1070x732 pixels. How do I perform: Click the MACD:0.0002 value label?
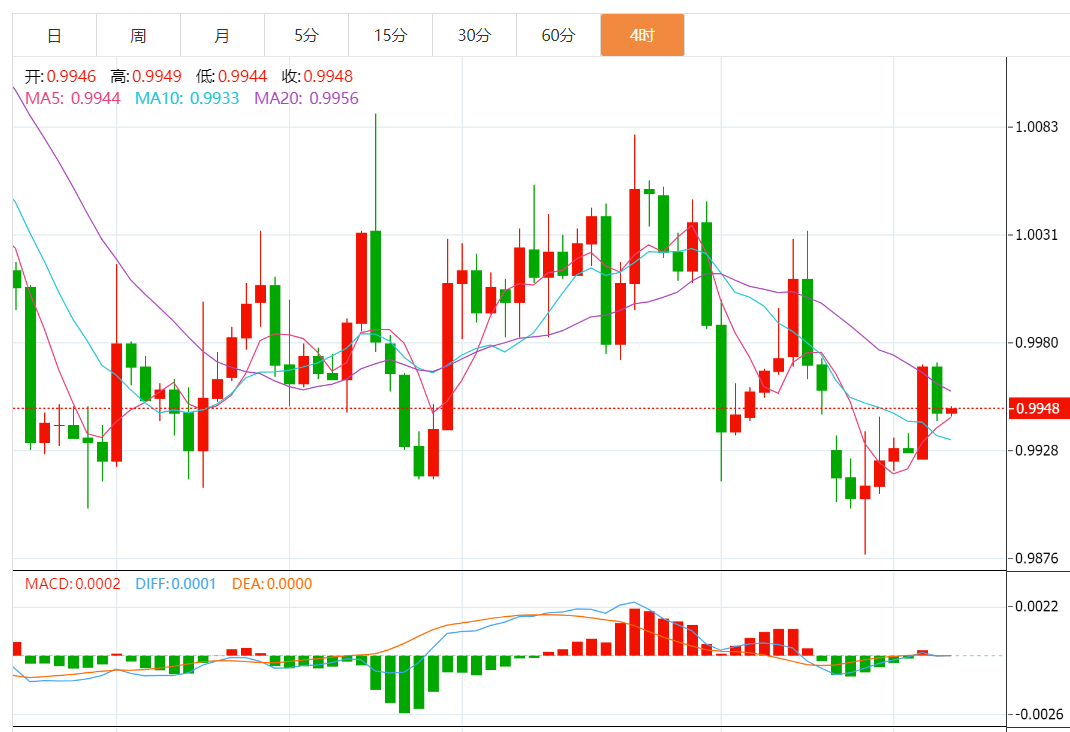[72, 584]
